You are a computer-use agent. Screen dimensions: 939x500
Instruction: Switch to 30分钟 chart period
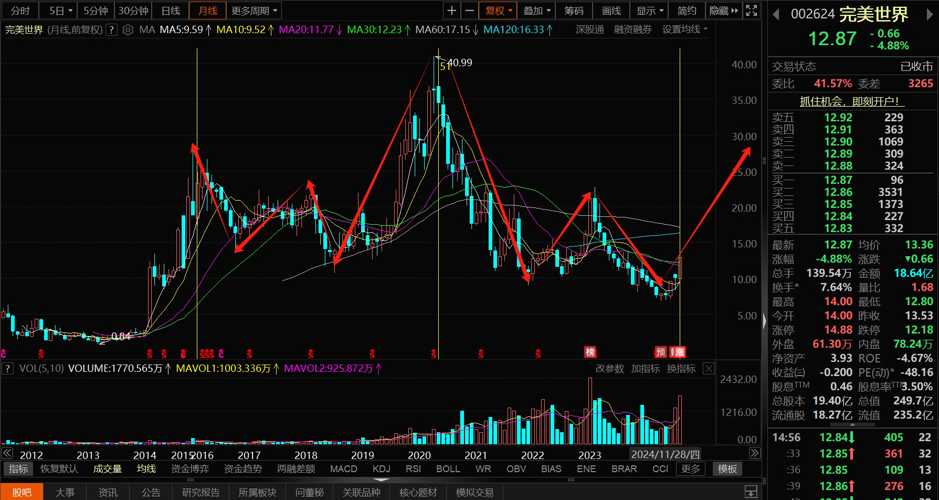click(x=133, y=10)
